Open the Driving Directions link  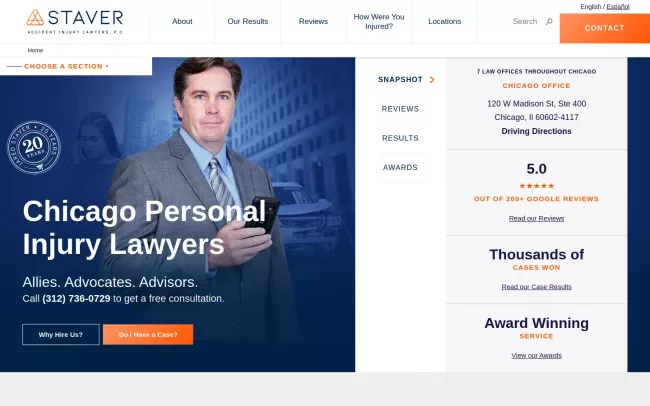pos(536,131)
